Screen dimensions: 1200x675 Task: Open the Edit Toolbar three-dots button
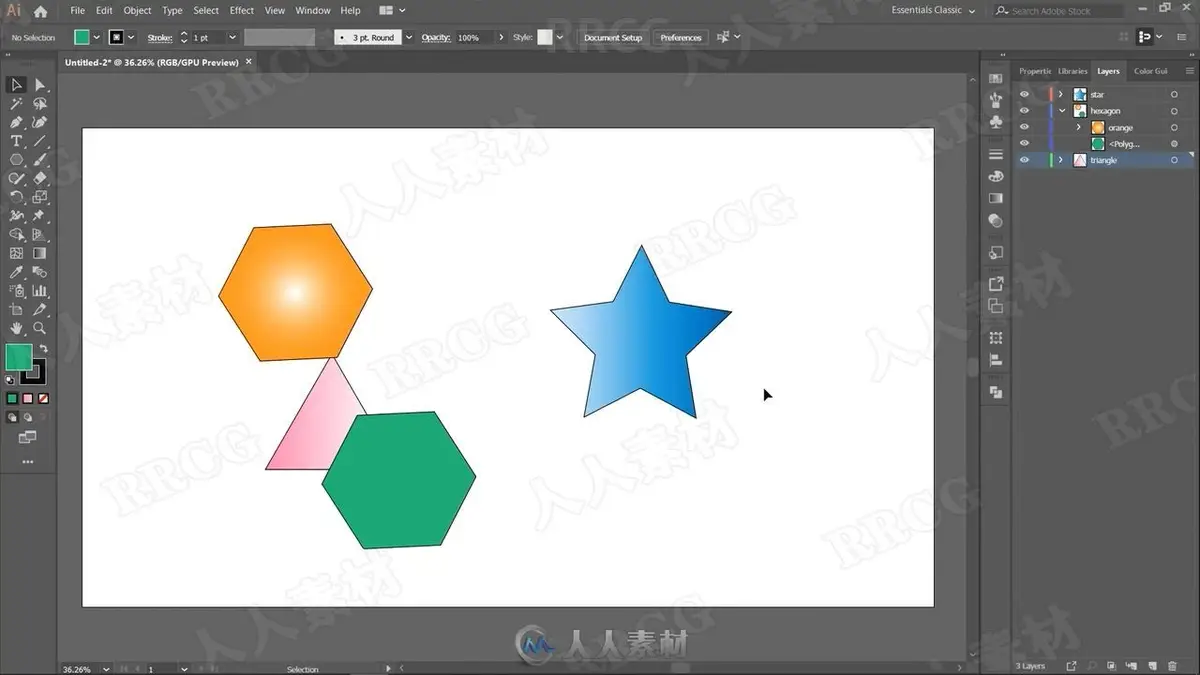[28, 462]
